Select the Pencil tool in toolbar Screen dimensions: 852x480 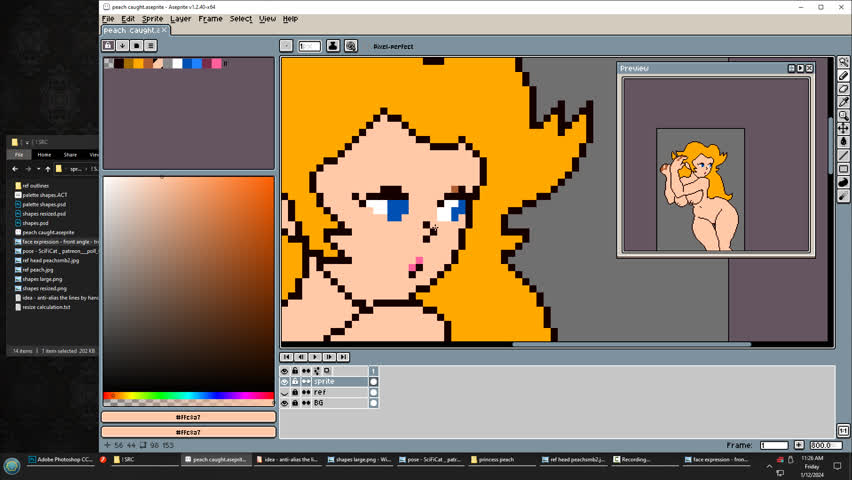tap(844, 76)
